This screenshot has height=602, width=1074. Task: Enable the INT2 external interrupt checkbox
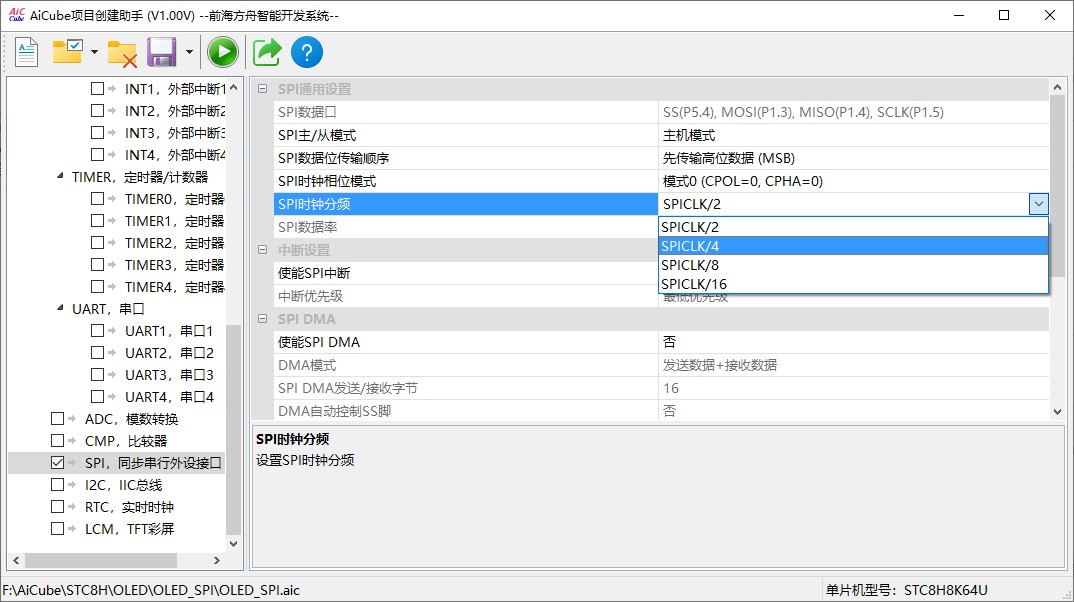pyautogui.click(x=97, y=110)
